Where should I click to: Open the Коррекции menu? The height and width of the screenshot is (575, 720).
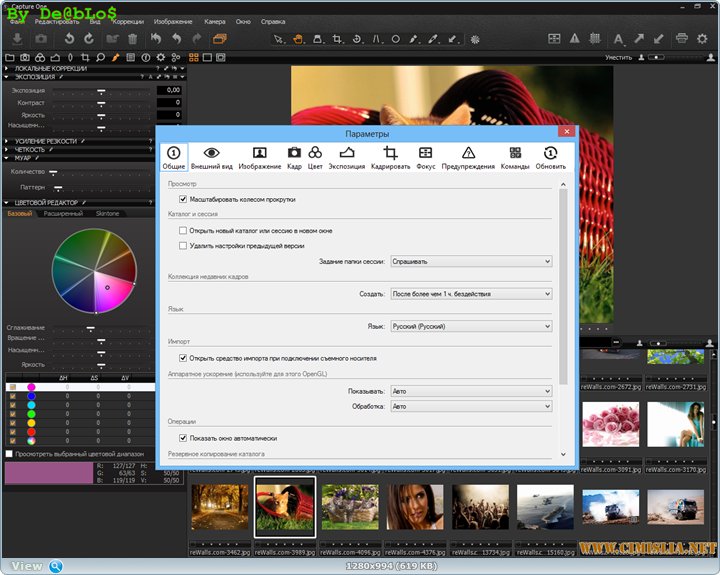pos(127,20)
